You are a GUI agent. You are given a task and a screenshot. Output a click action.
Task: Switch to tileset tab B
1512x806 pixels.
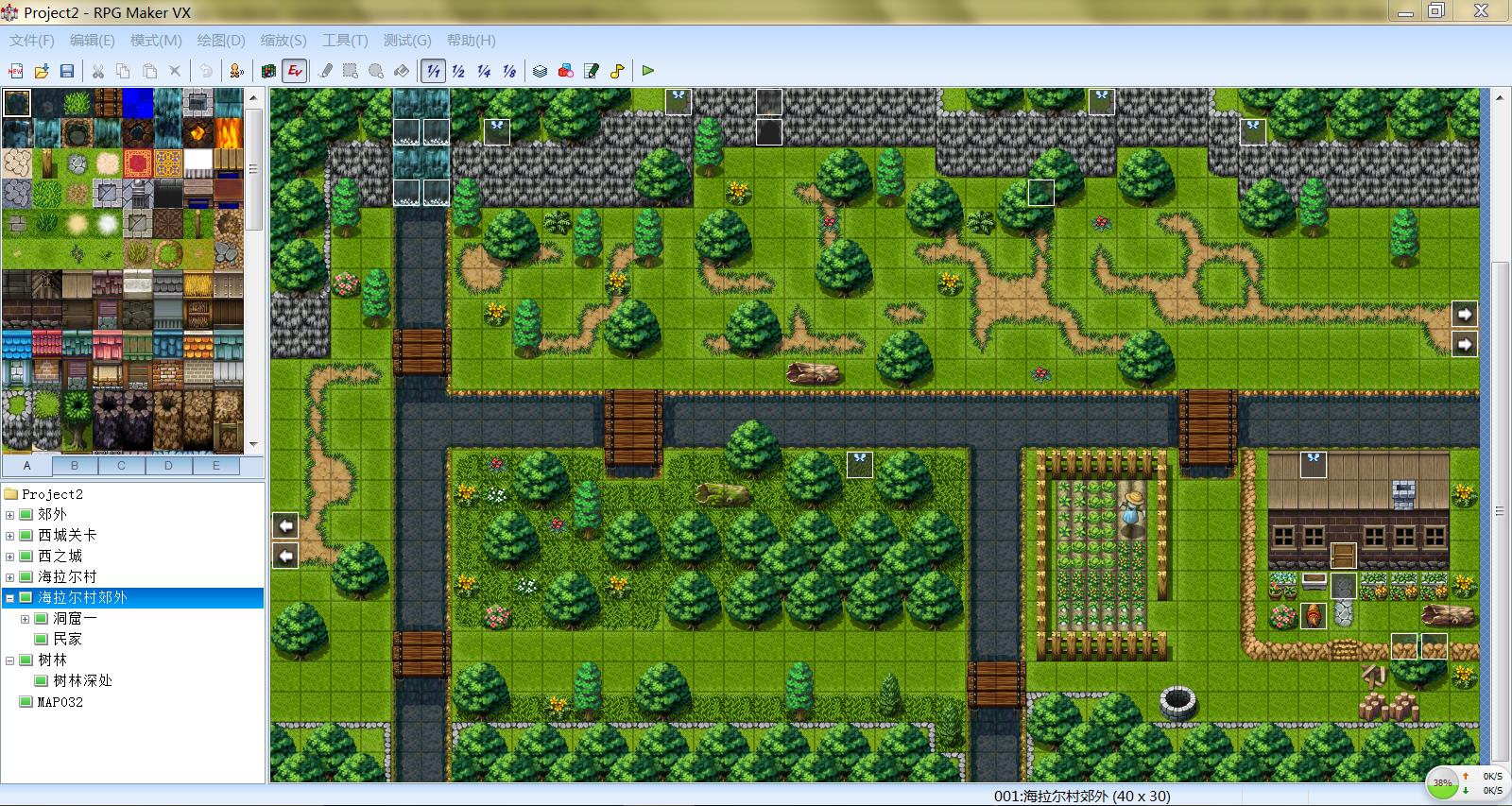click(75, 466)
